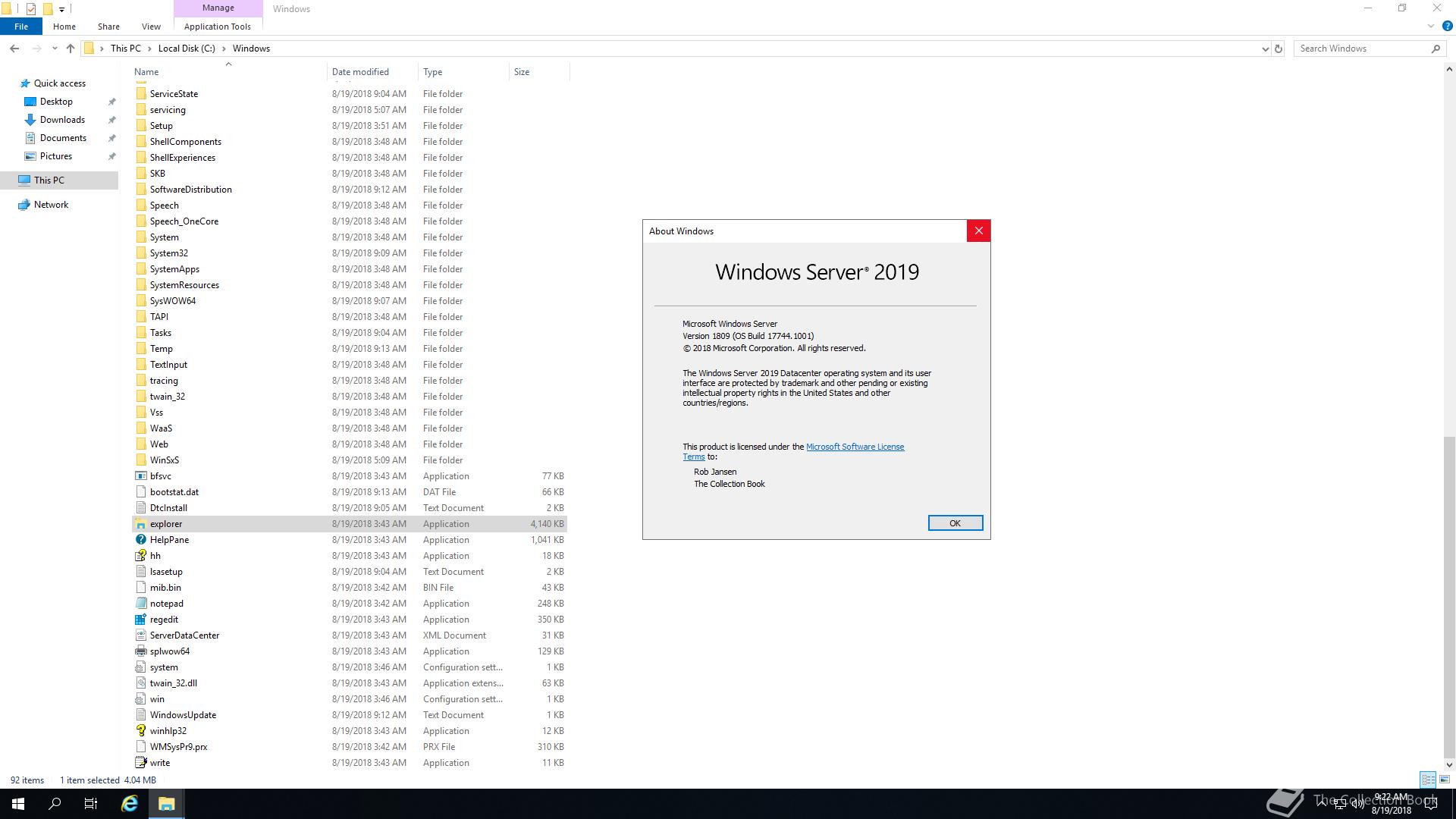Go up one folder level
Image resolution: width=1456 pixels, height=819 pixels.
(x=71, y=49)
